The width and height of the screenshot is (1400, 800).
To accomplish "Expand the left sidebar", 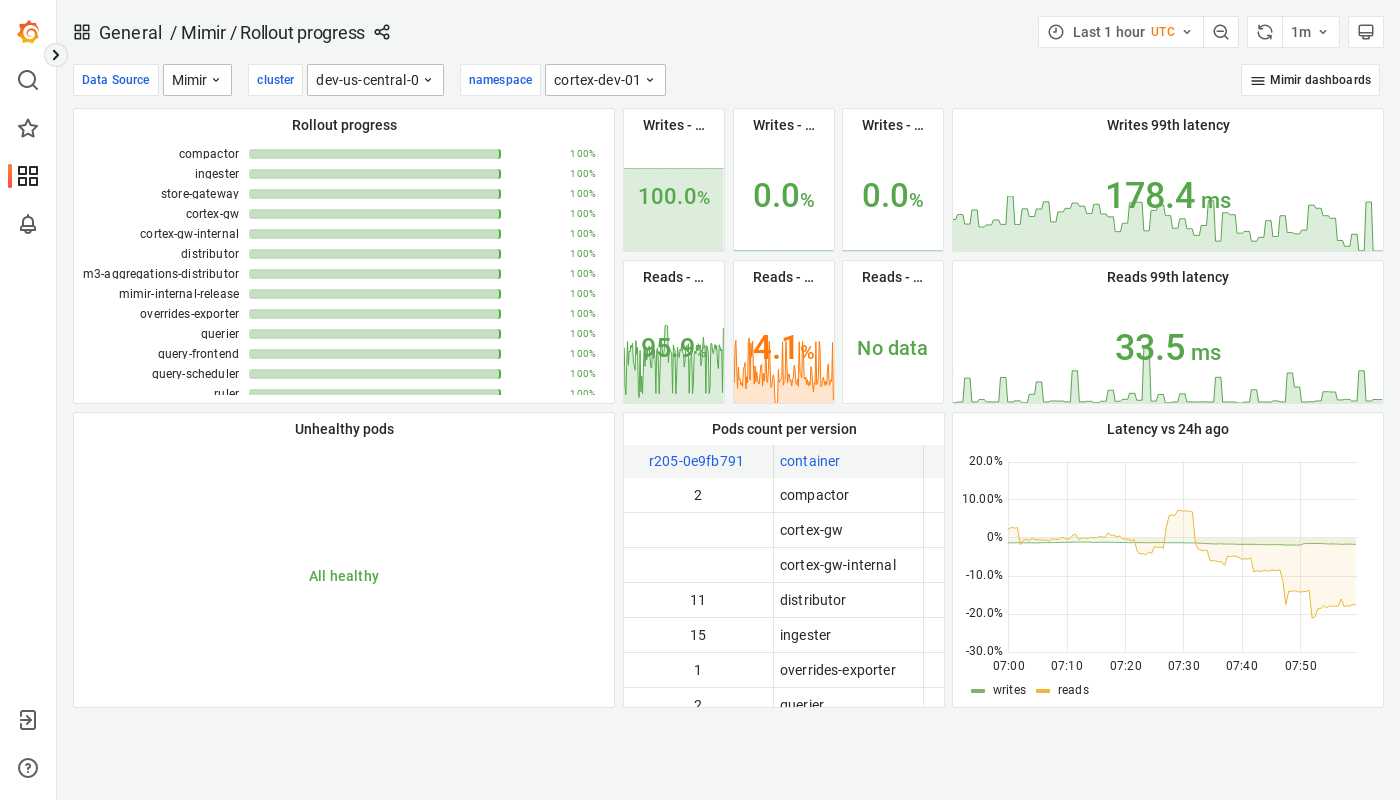I will click(55, 54).
